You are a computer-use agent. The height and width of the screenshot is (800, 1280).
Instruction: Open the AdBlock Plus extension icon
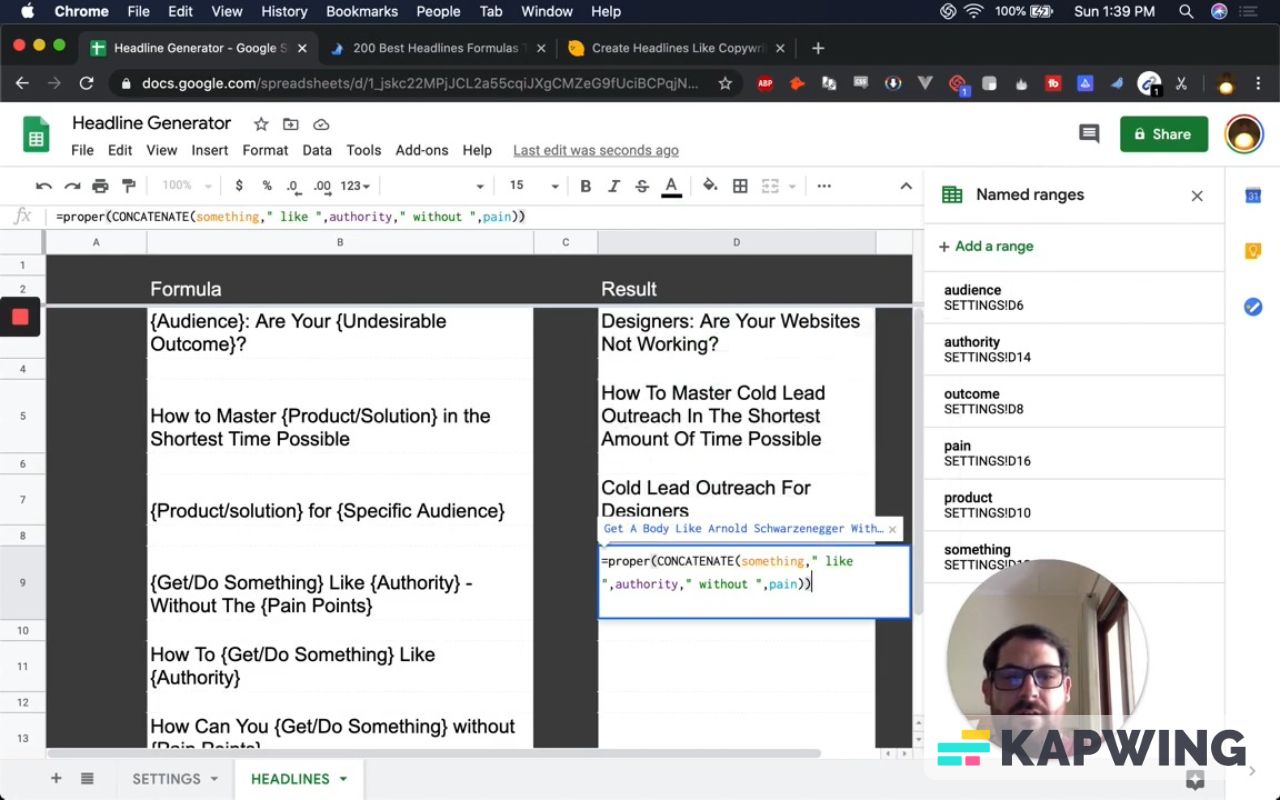(765, 84)
